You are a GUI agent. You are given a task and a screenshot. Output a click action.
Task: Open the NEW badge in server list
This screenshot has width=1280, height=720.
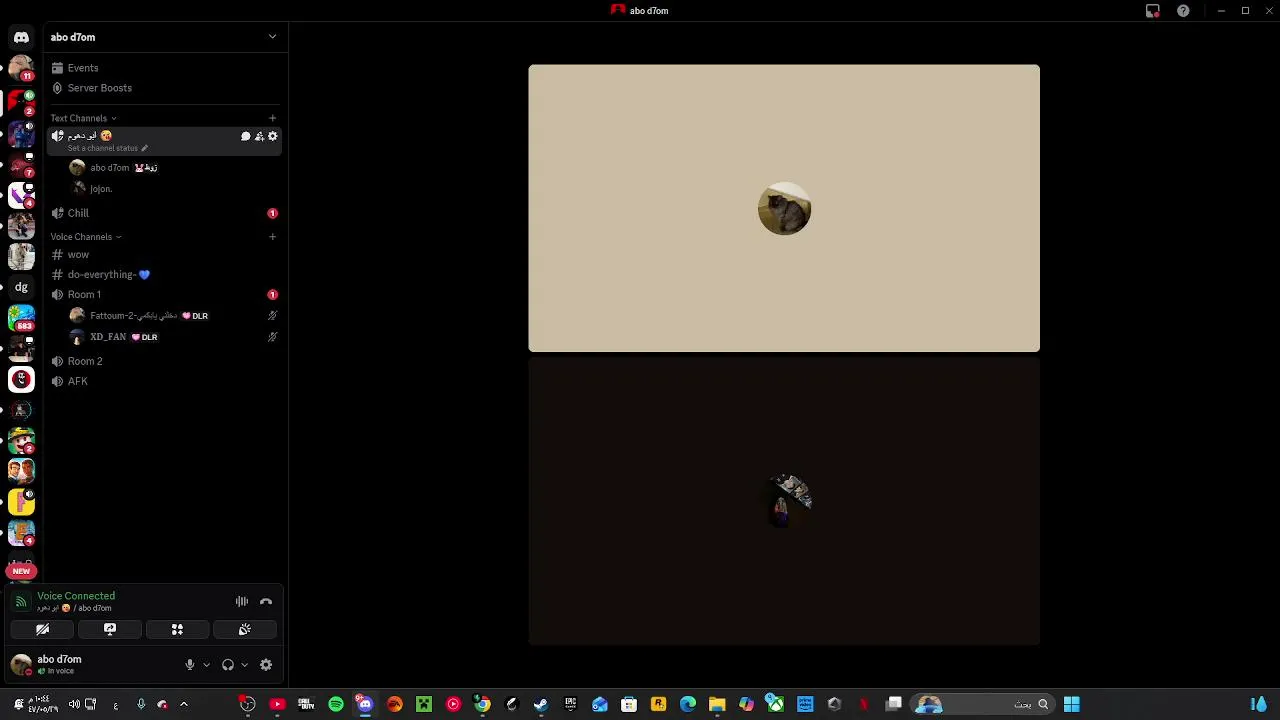coord(21,571)
